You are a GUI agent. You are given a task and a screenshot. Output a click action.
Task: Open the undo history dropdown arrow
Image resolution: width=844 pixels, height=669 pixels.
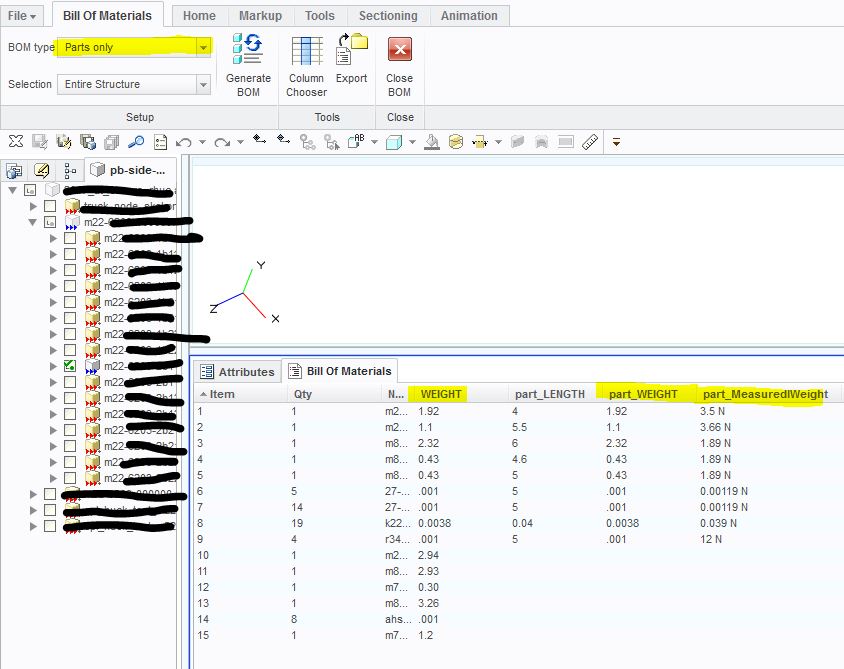tap(202, 143)
